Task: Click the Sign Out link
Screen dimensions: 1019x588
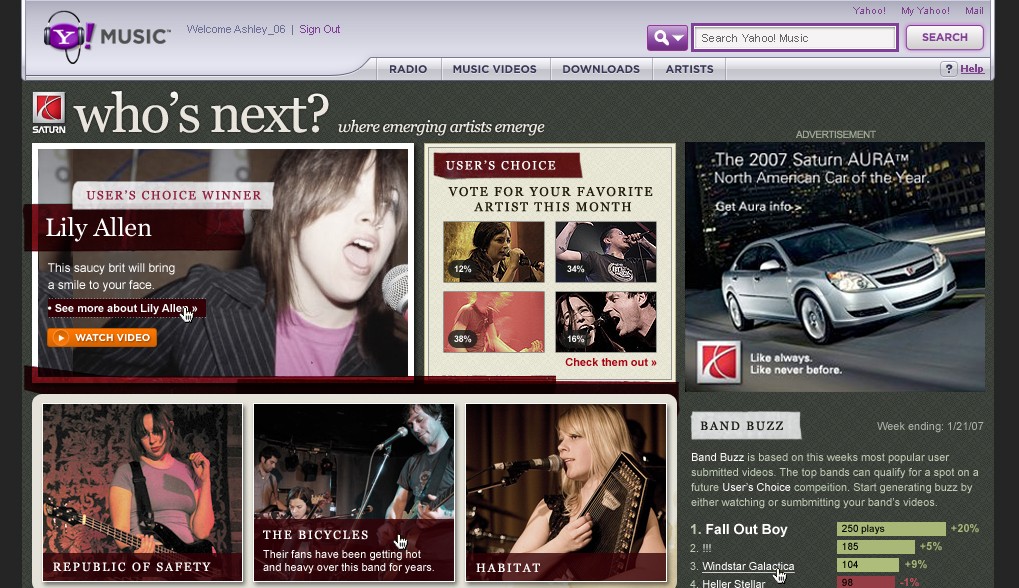Action: coord(320,29)
